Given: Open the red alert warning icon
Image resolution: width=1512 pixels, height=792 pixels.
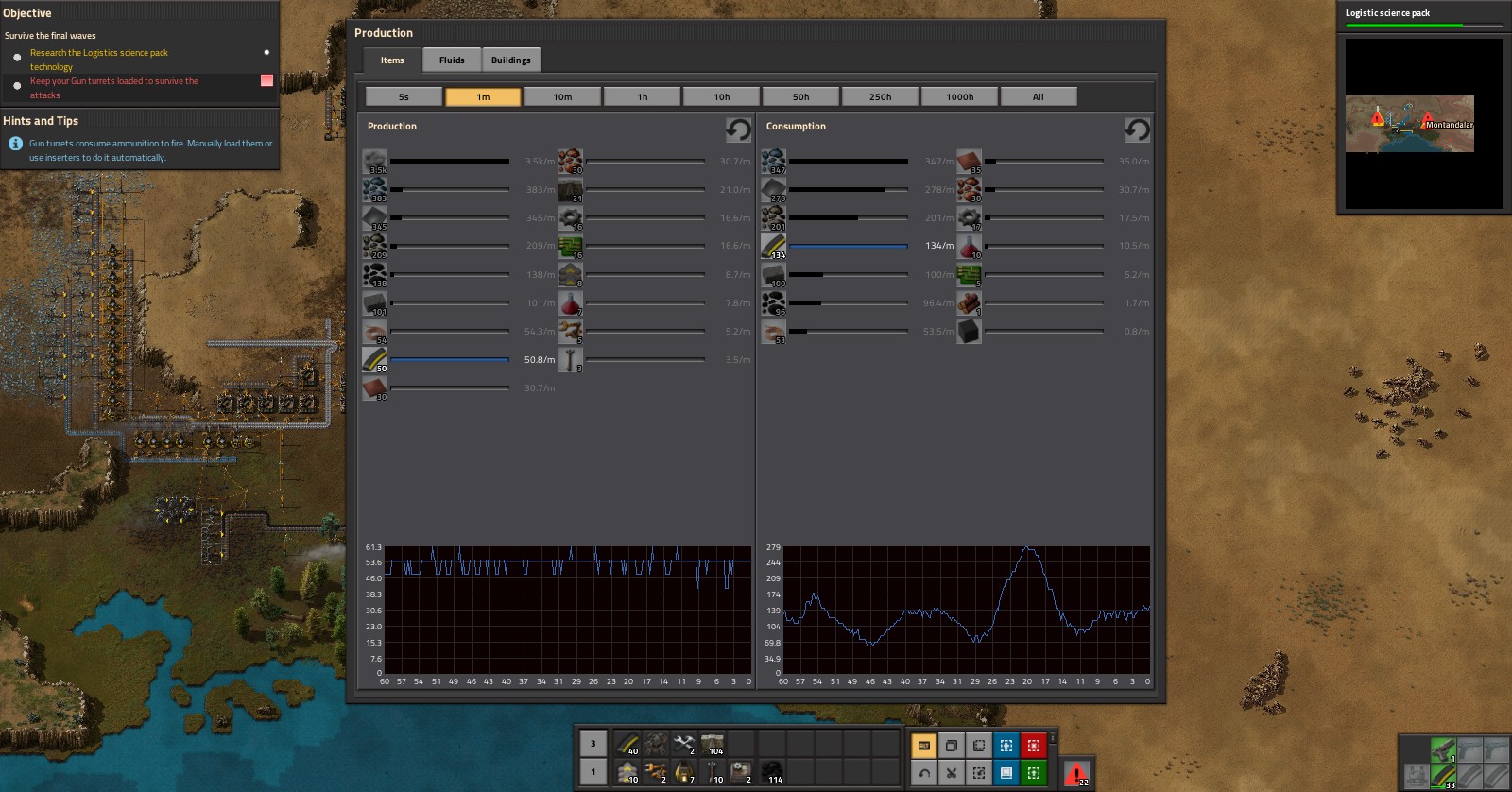Looking at the screenshot, I should pyautogui.click(x=1075, y=773).
